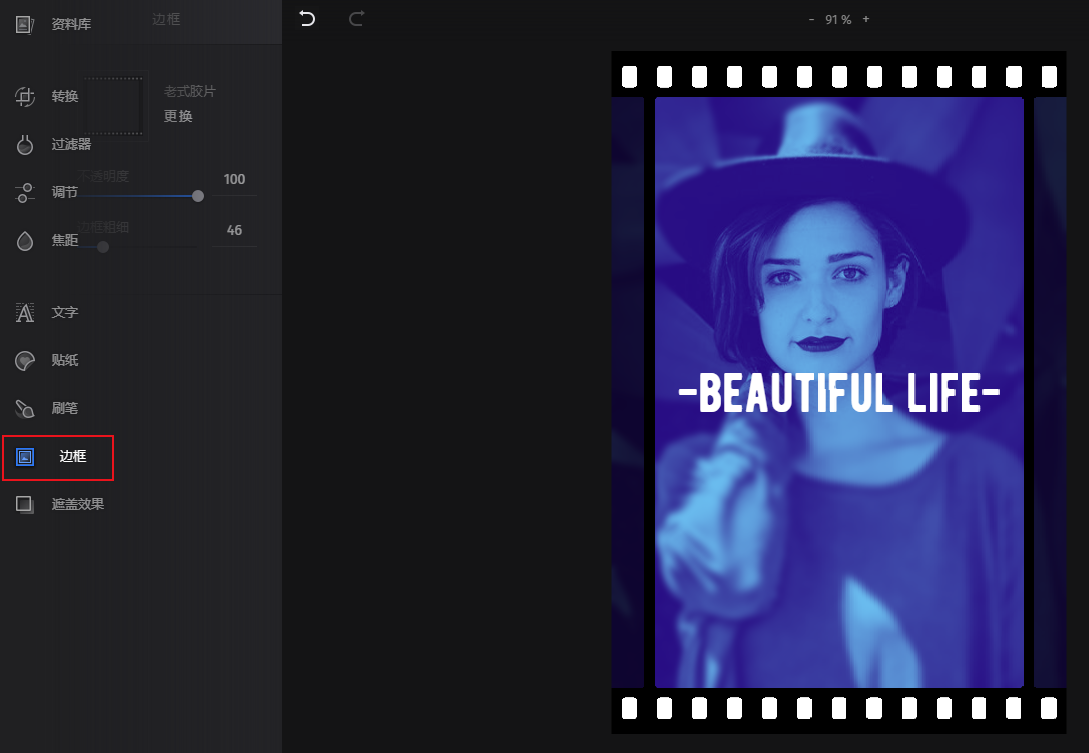Click 更换 to replace the frame
This screenshot has width=1089, height=753.
click(x=178, y=116)
